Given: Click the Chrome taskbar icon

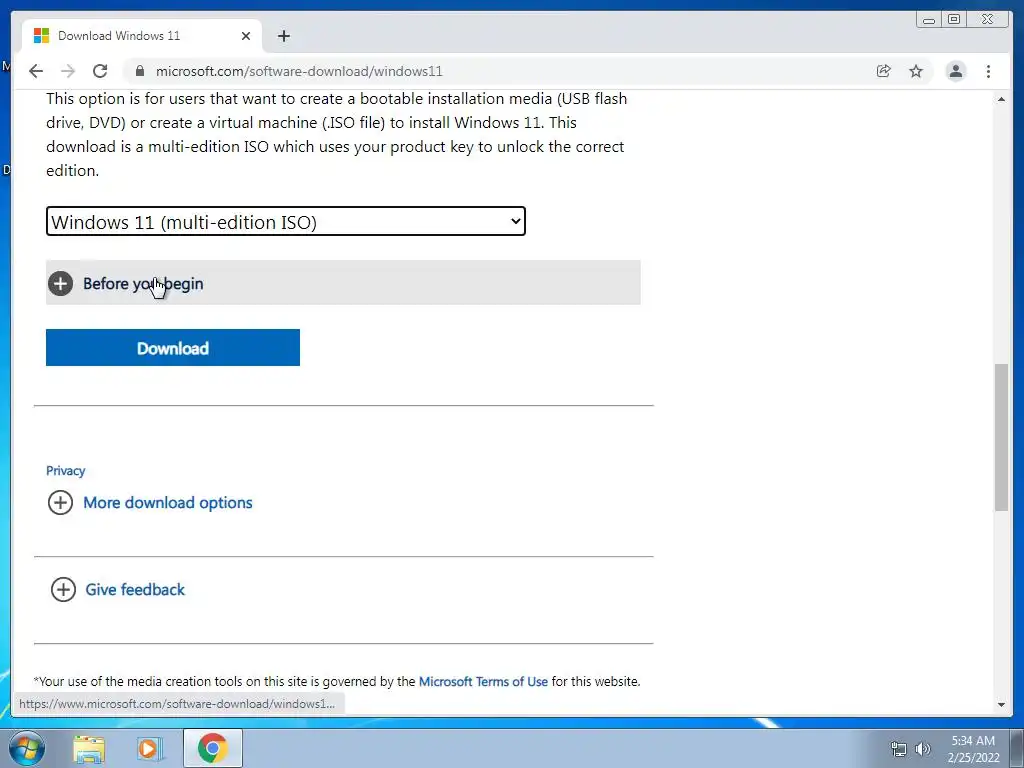Looking at the screenshot, I should (212, 748).
